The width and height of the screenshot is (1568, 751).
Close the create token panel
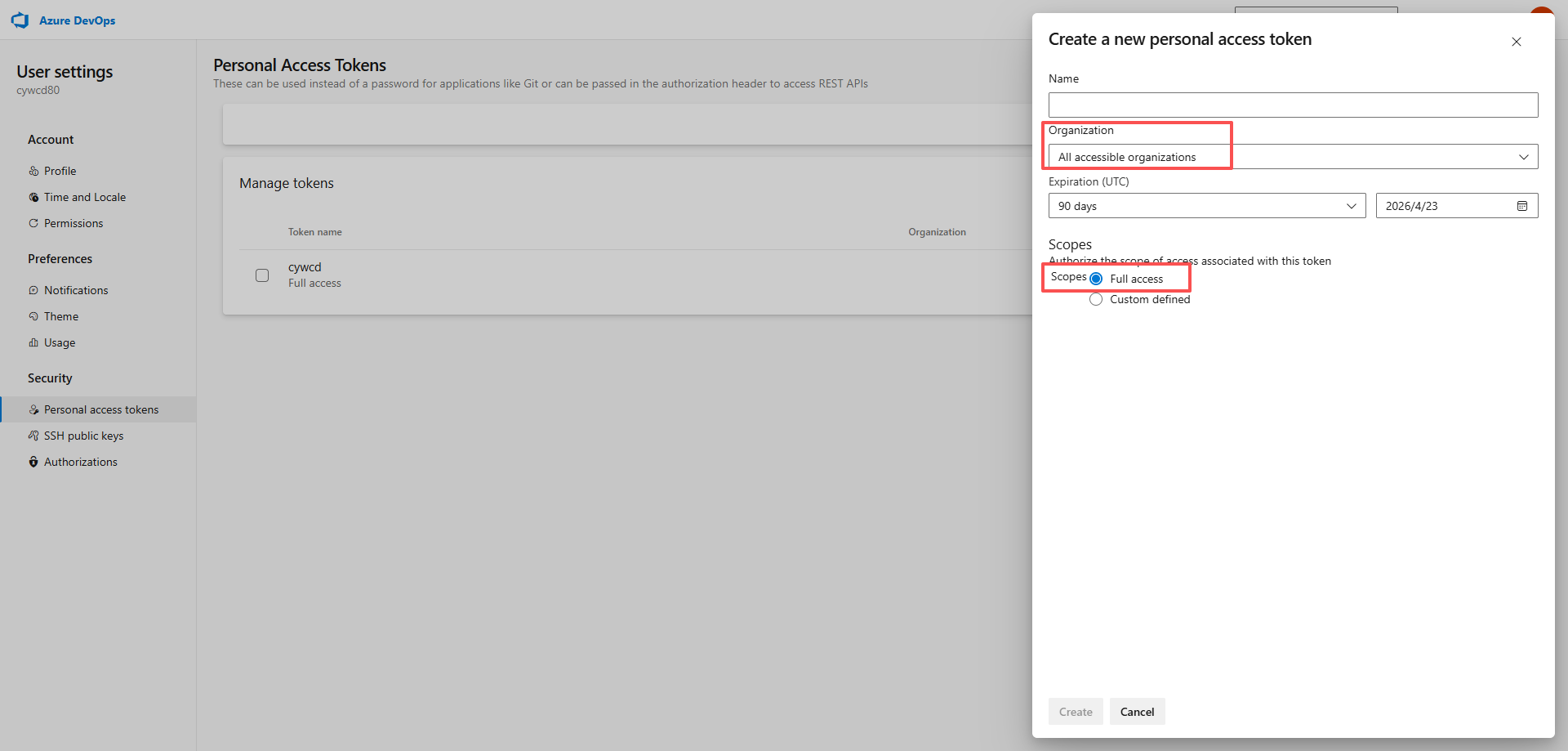pos(1516,42)
